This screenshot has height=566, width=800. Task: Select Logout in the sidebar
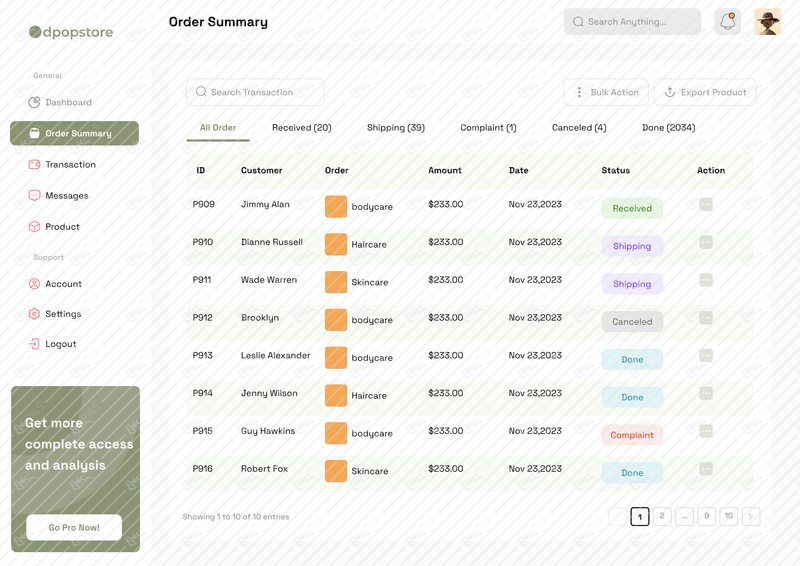point(60,344)
